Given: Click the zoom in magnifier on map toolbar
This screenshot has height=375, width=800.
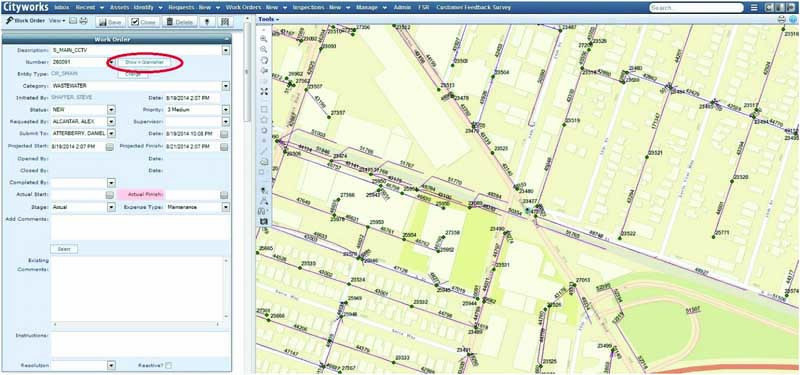Looking at the screenshot, I should coord(264,39).
